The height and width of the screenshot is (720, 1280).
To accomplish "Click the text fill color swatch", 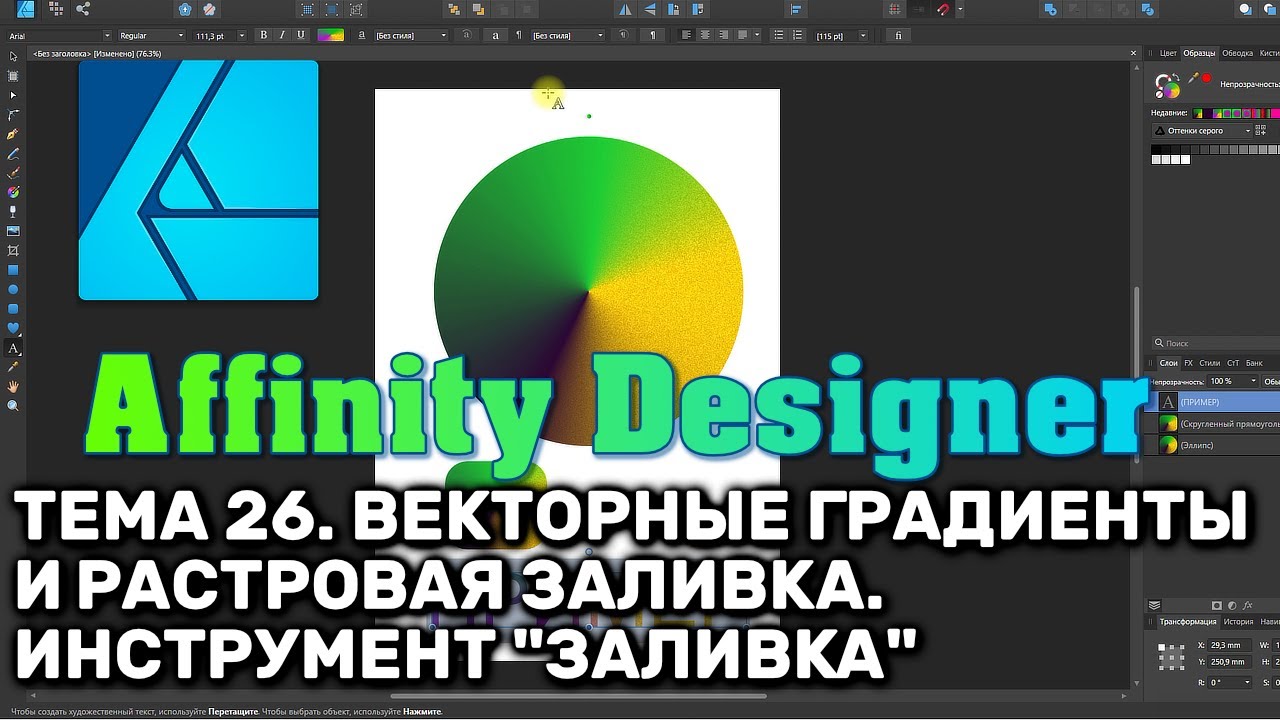I will point(331,35).
